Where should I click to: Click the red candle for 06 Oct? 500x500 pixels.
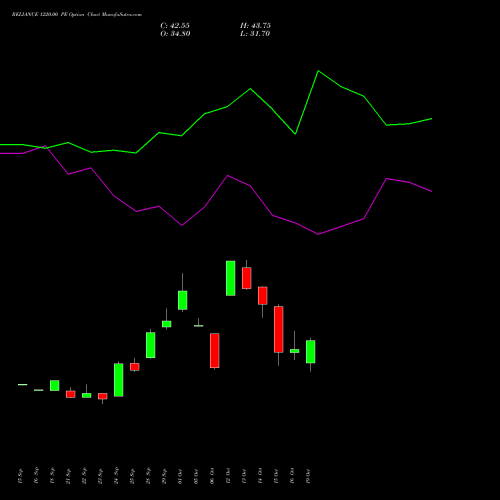[215, 350]
